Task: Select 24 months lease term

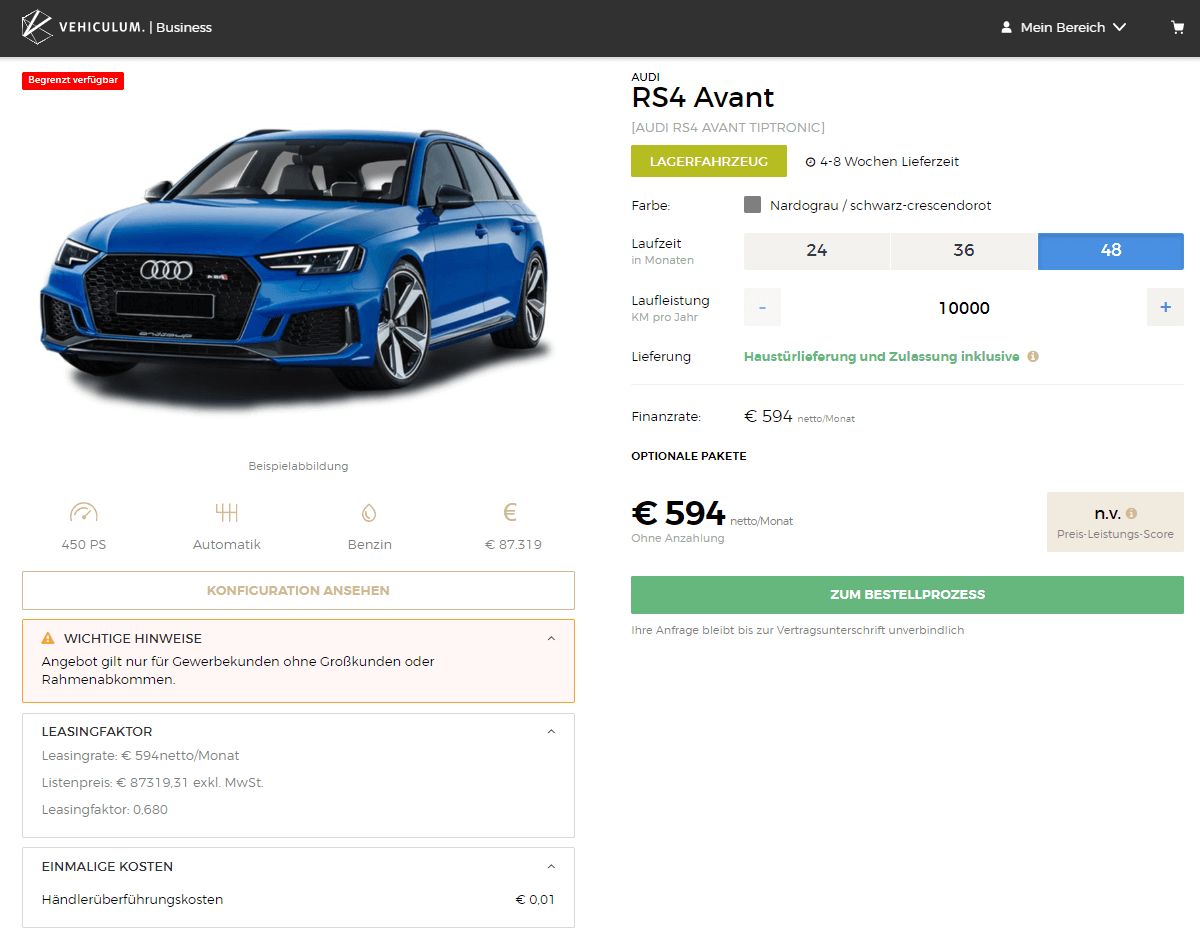Action: pos(817,251)
